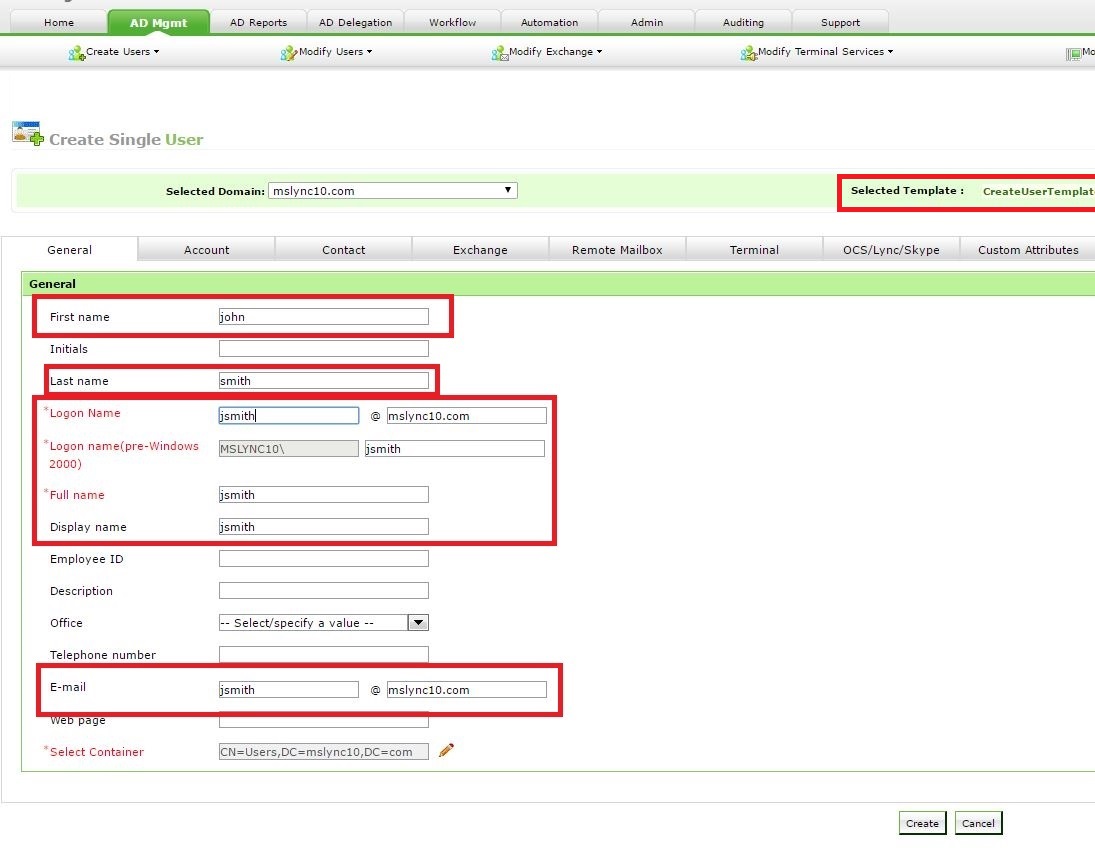
Task: Switch to the Exchange form tab
Action: (x=480, y=250)
